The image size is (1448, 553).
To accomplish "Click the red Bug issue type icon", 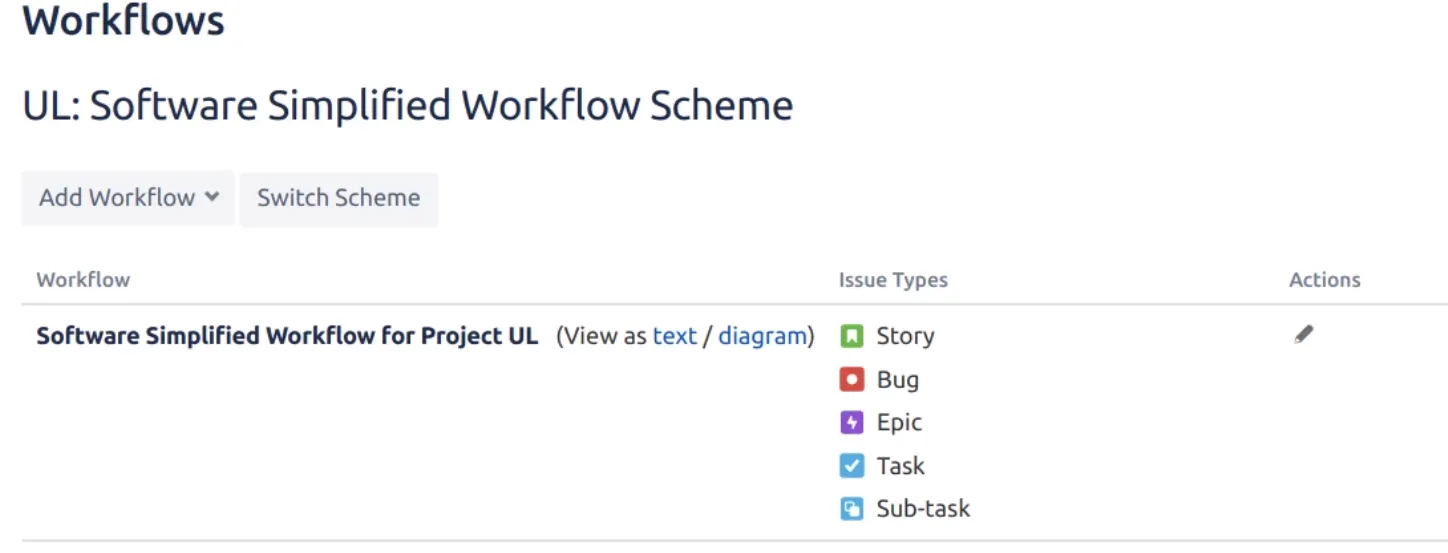I will [851, 380].
